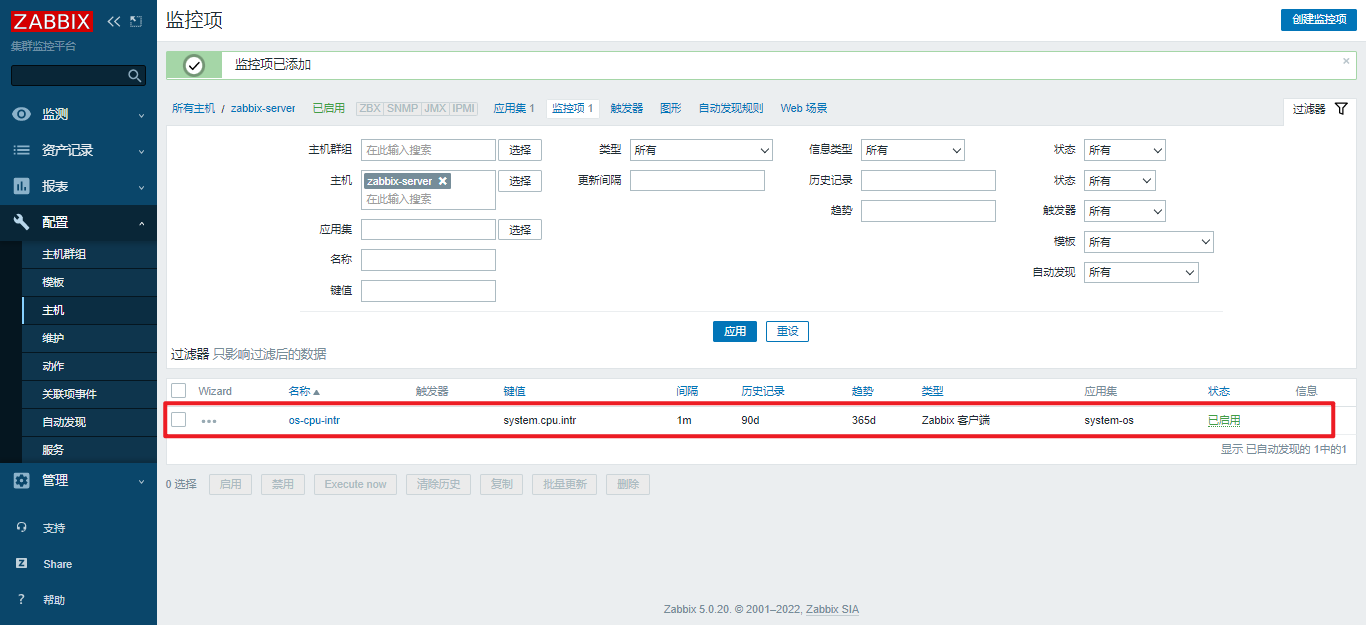Click the 管理 gear icon
This screenshot has width=1366, height=625.
(21, 480)
